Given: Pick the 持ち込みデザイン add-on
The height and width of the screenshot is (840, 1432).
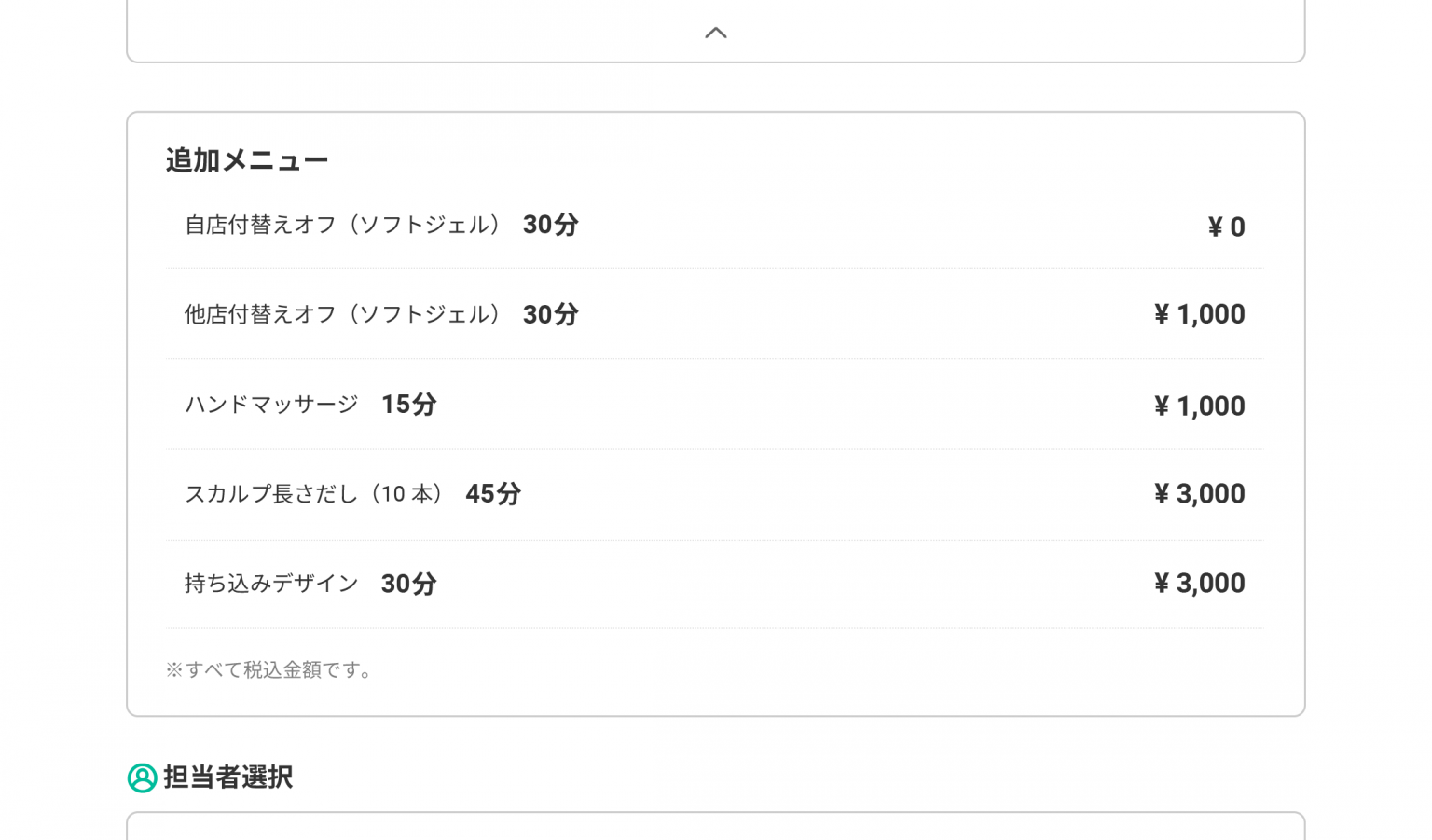Looking at the screenshot, I should click(271, 584).
